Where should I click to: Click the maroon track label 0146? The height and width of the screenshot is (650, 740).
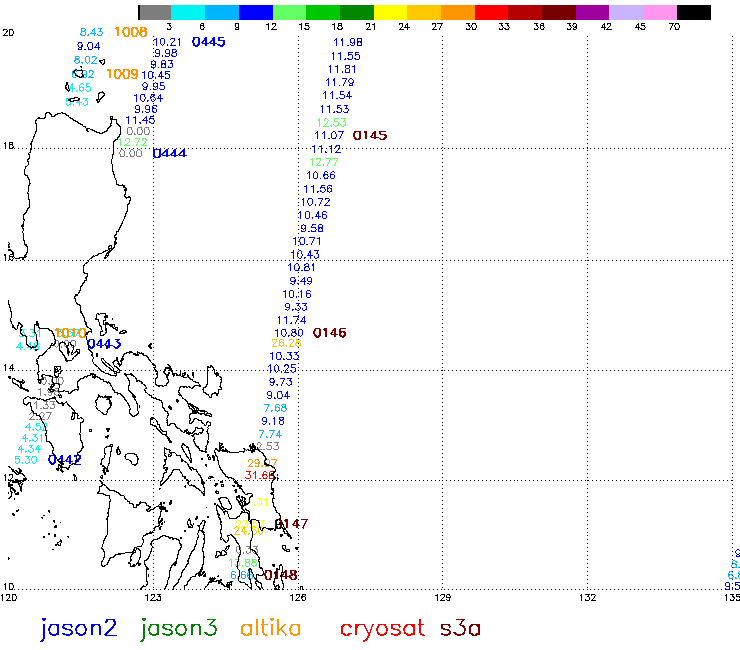tap(329, 333)
